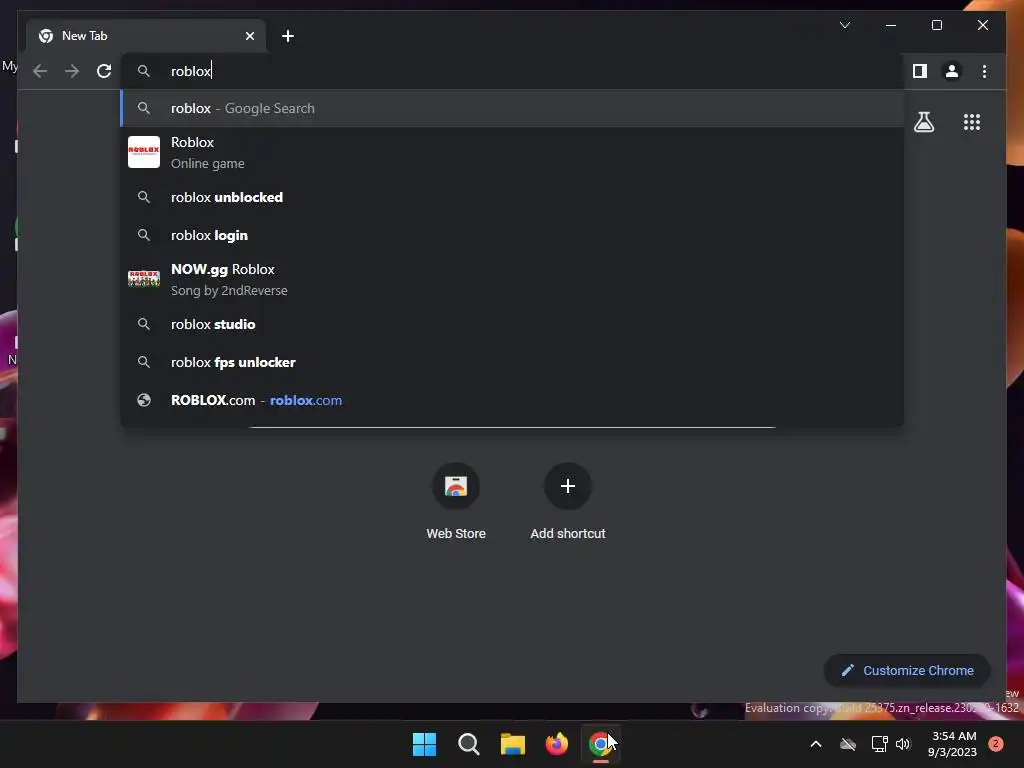
Task: Close the New Tab tab
Action: (x=249, y=36)
